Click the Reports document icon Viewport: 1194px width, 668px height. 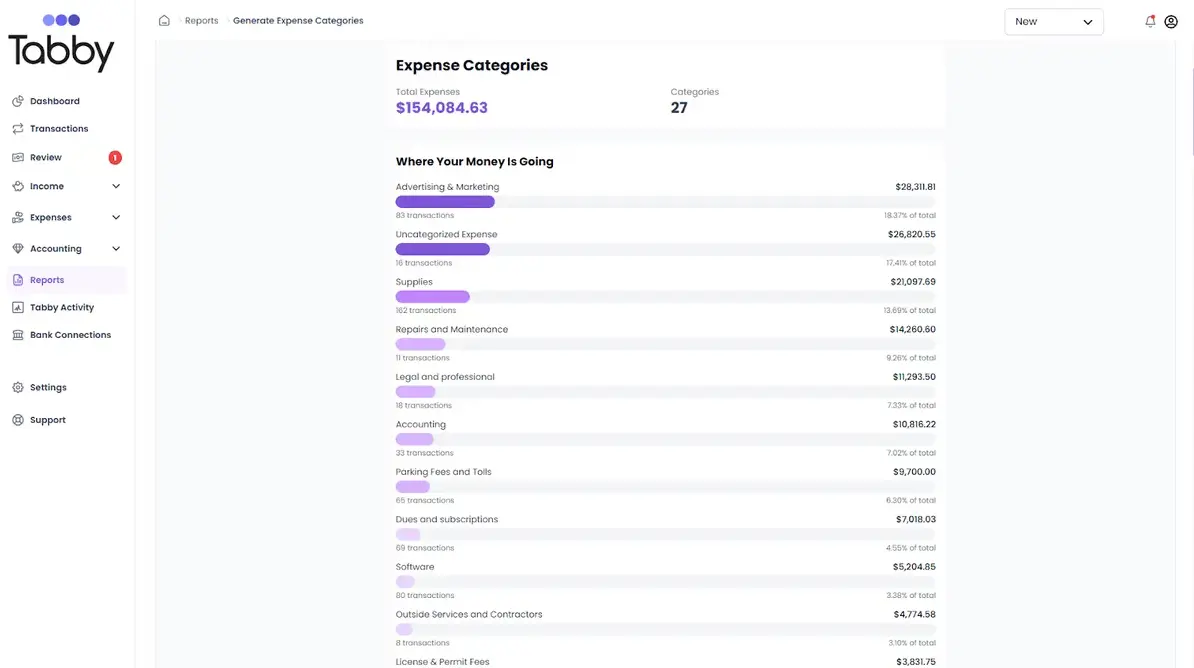(x=18, y=280)
